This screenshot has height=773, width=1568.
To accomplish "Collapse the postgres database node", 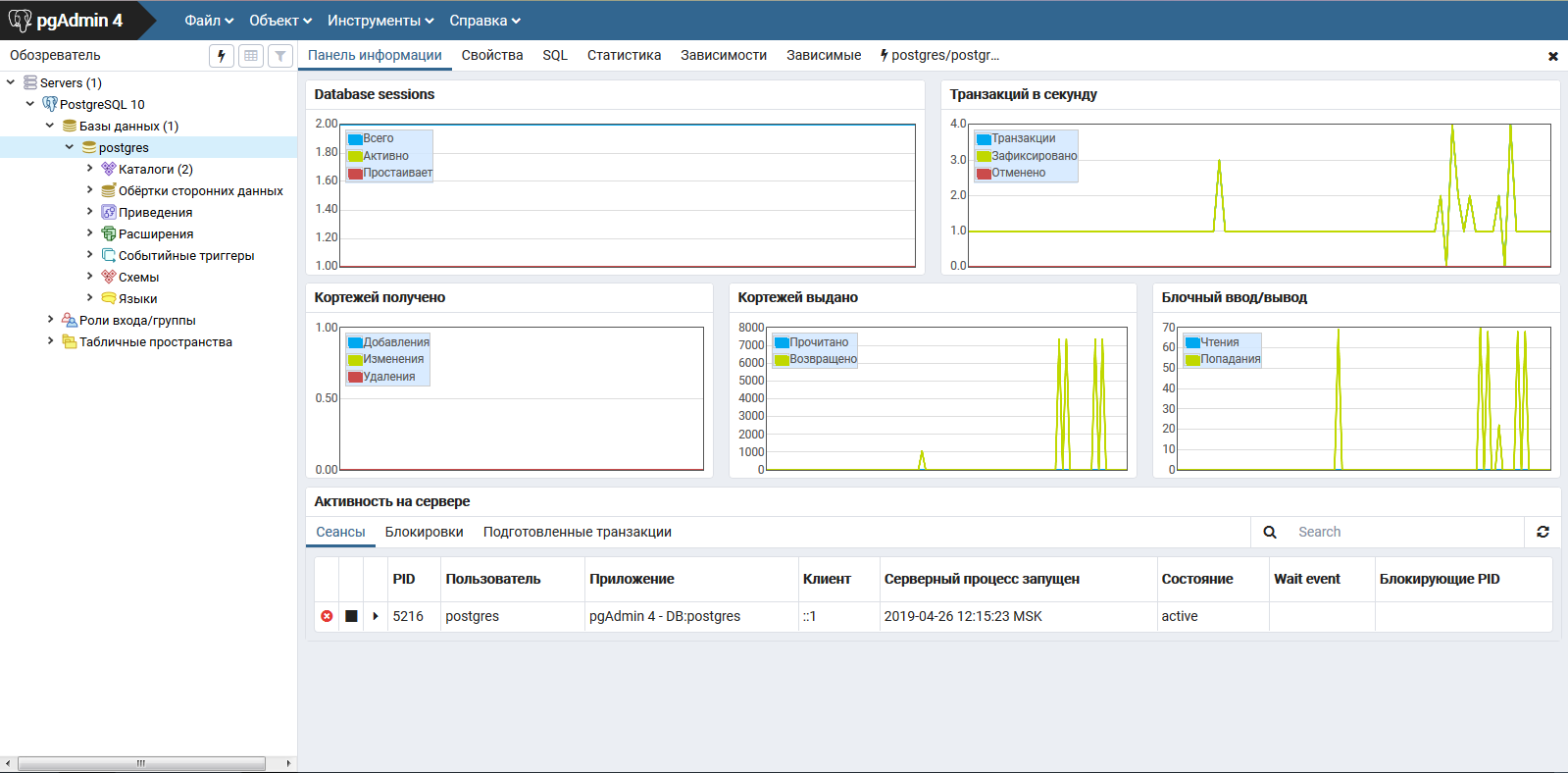I will [x=70, y=147].
